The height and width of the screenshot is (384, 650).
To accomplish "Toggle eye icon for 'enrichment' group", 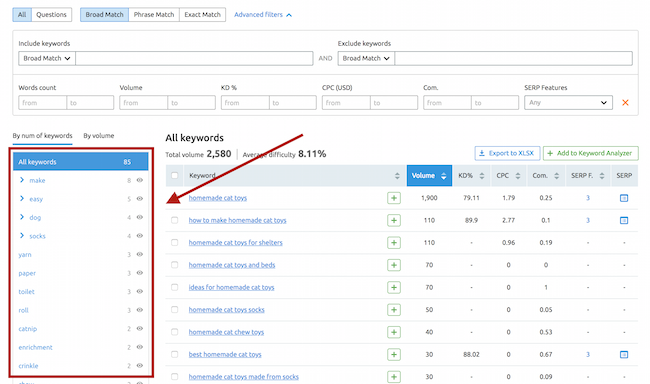I will click(x=140, y=347).
